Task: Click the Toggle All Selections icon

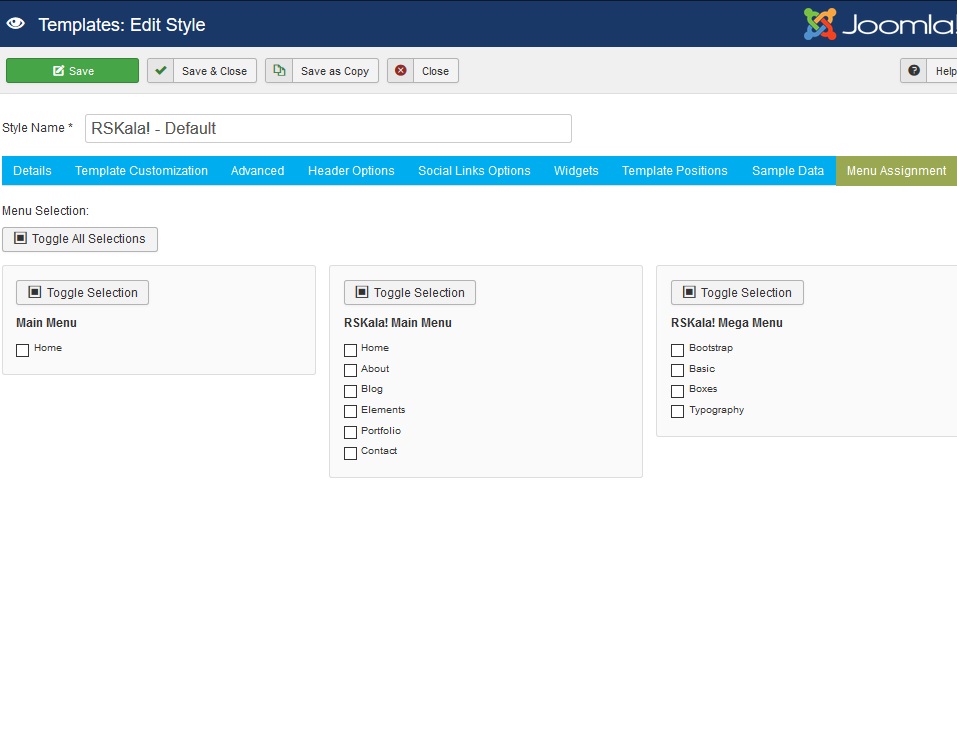Action: point(20,239)
